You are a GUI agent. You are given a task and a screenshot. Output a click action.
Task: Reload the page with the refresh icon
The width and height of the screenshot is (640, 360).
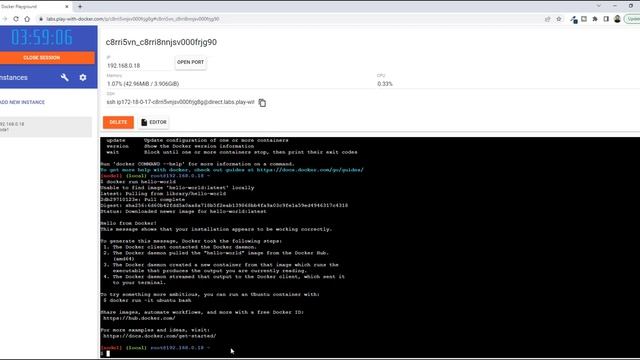point(16,19)
